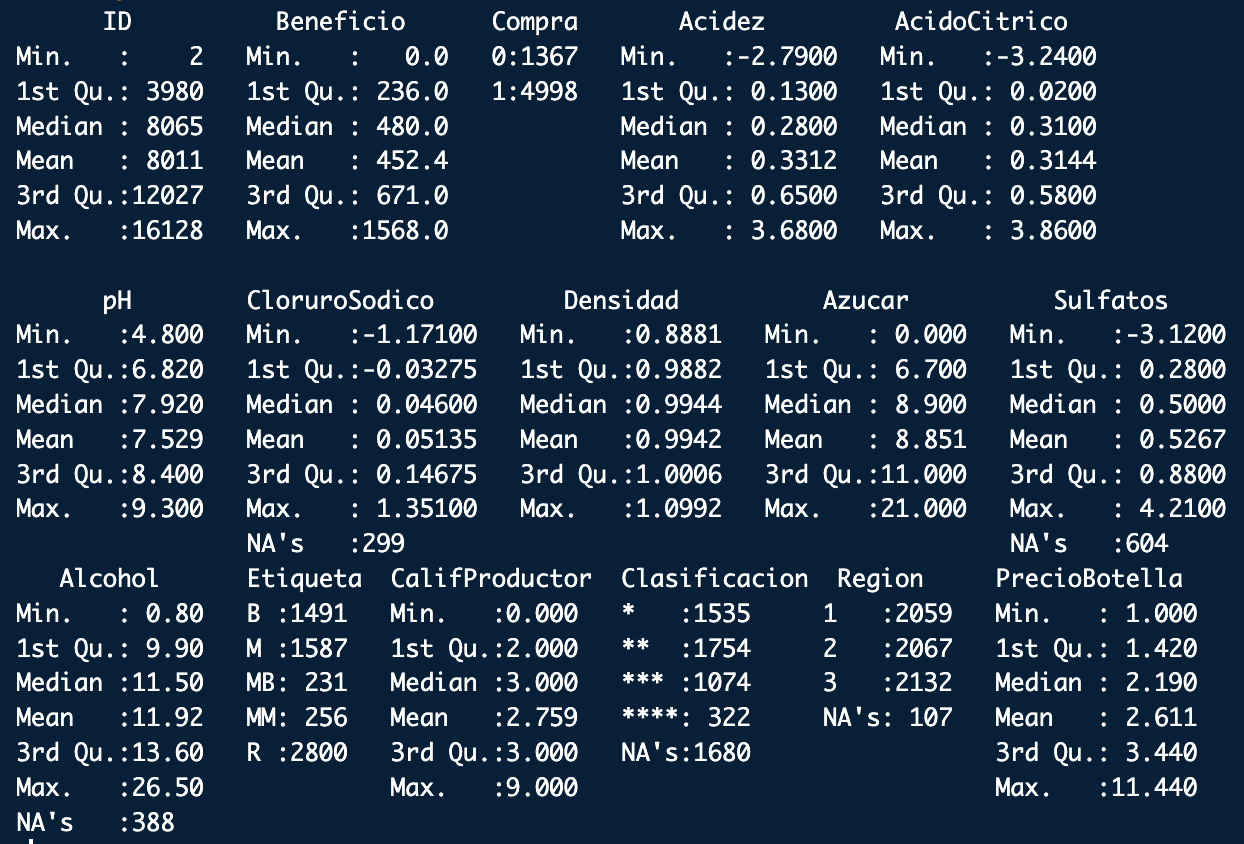Click the Compra value 1:4998
1244x844 pixels.
(534, 92)
